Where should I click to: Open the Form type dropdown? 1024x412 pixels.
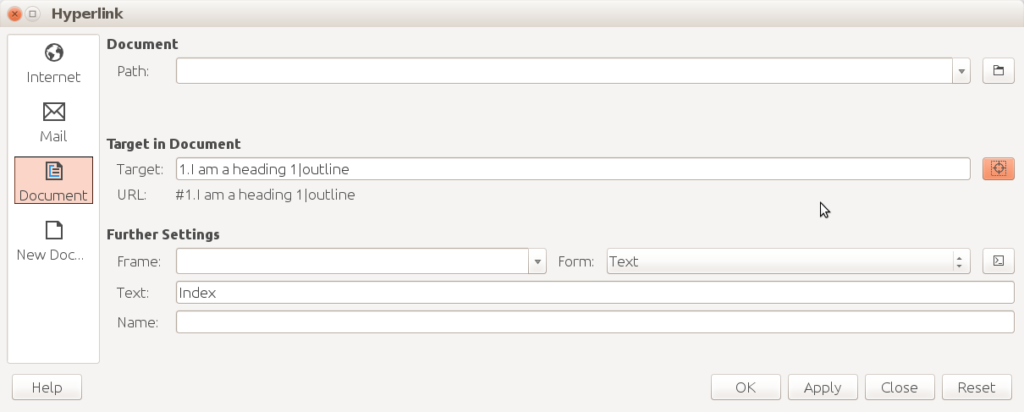pyautogui.click(x=960, y=262)
